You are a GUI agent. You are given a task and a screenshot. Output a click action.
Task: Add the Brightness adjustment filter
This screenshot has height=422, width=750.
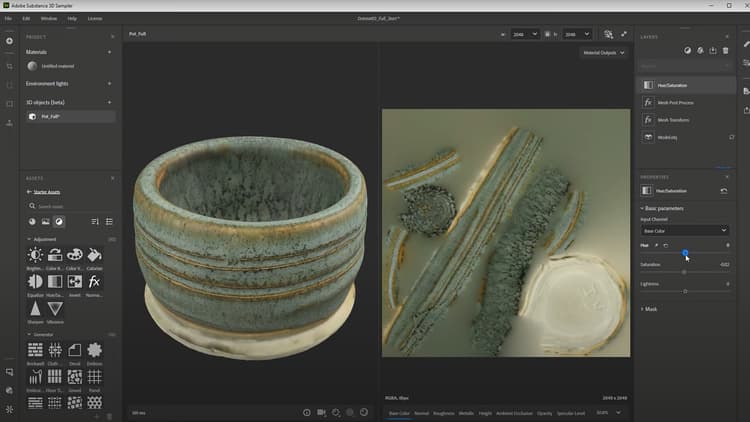tap(36, 256)
